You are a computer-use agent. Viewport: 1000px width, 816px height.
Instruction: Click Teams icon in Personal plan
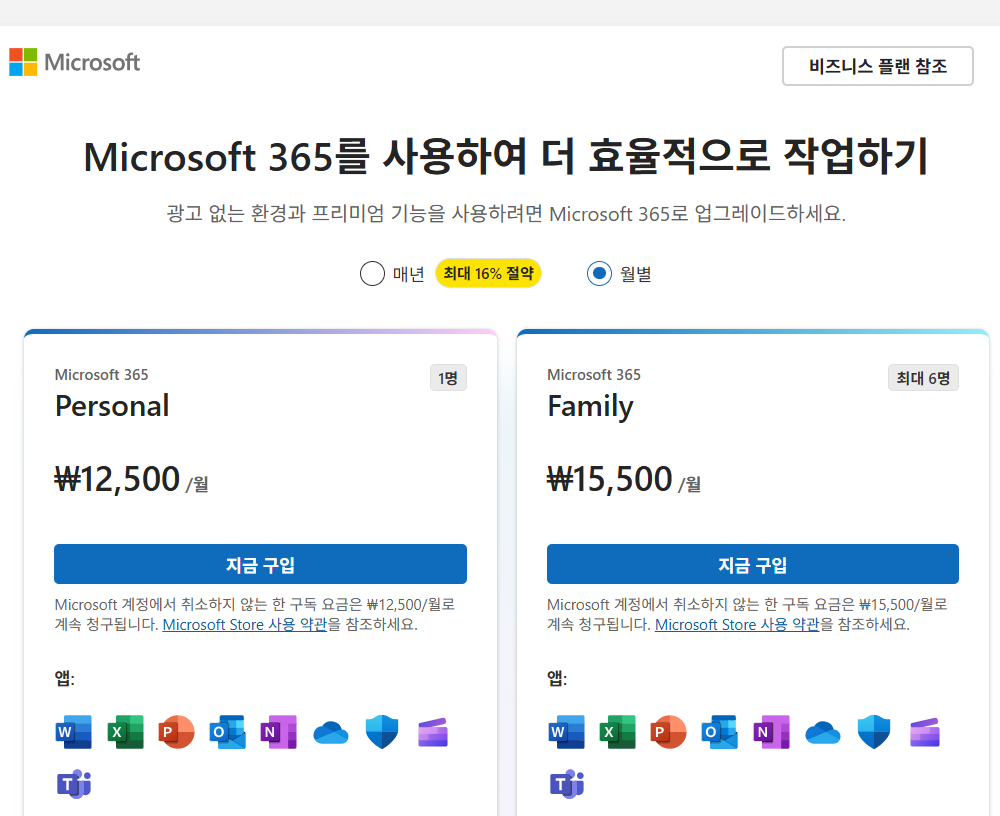pos(74,783)
